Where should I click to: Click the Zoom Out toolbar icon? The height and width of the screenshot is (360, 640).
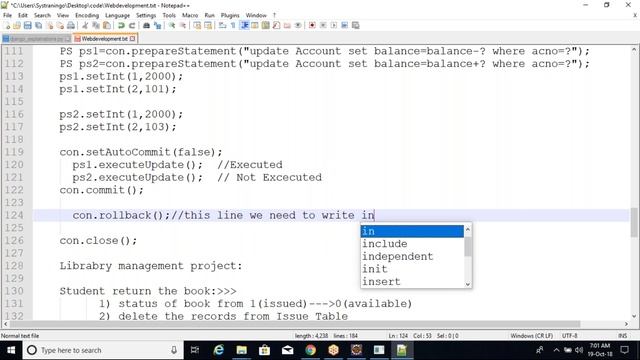coord(182,25)
